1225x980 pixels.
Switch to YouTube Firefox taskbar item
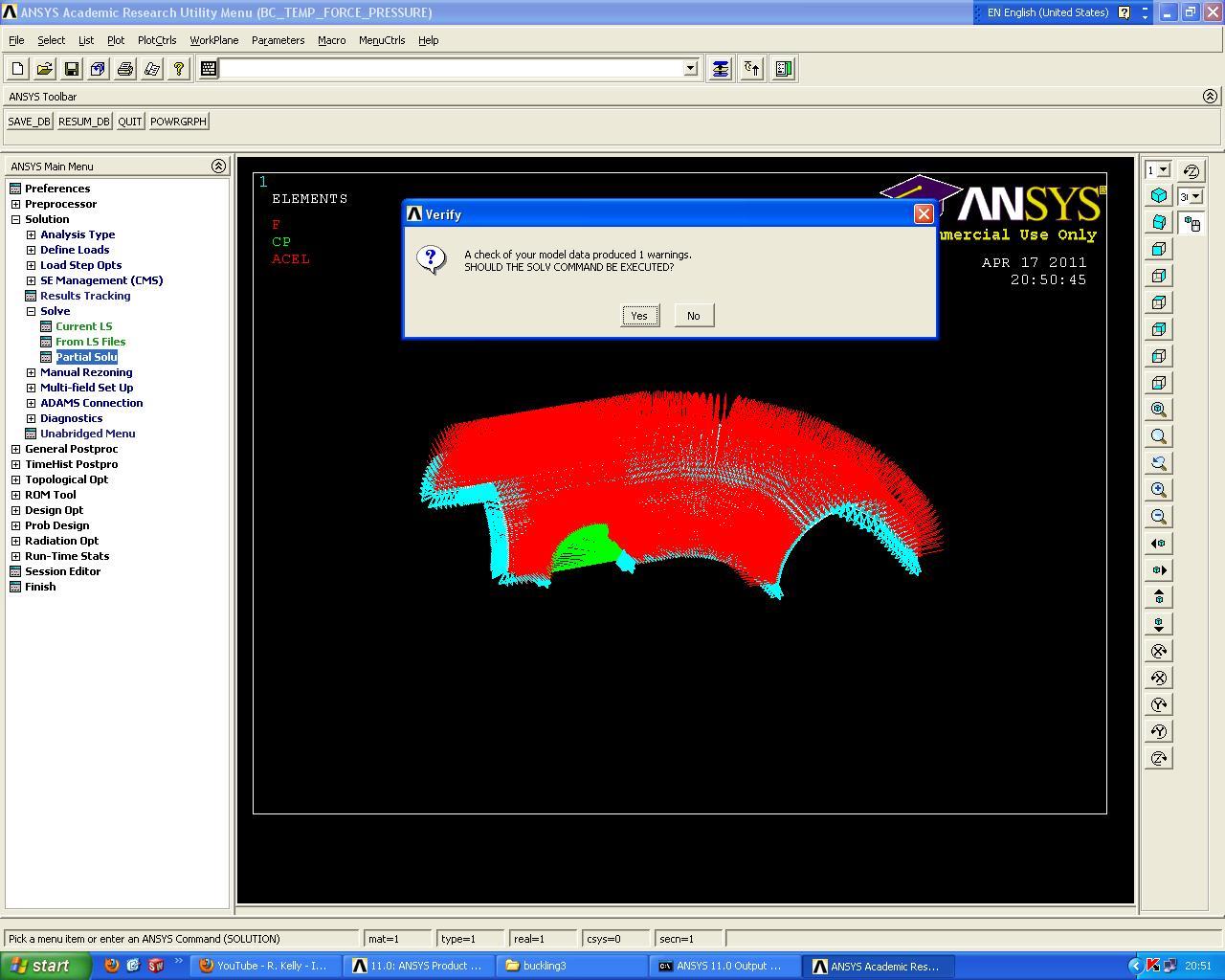264,966
